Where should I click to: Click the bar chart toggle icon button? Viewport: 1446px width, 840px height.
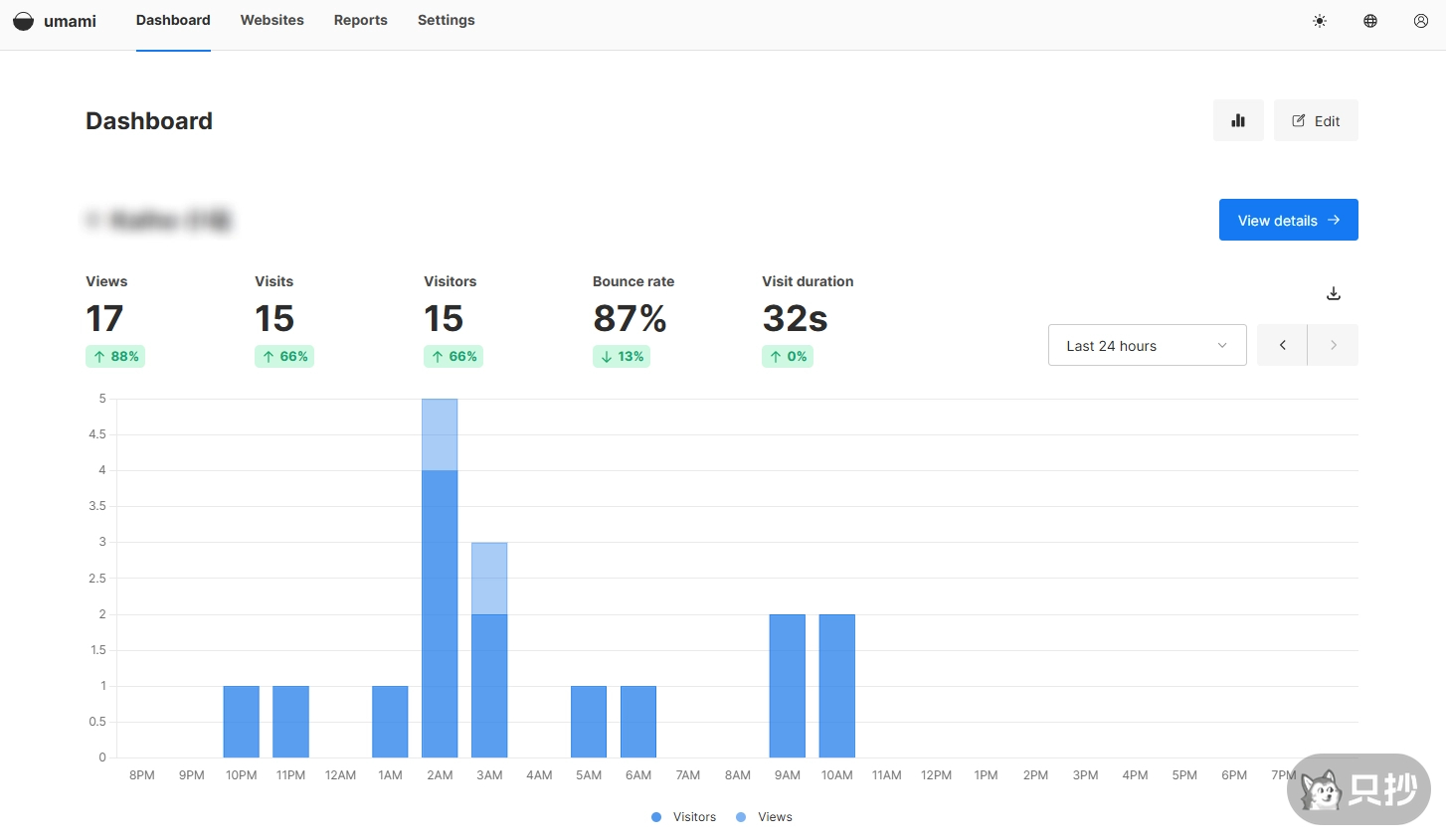click(x=1238, y=120)
